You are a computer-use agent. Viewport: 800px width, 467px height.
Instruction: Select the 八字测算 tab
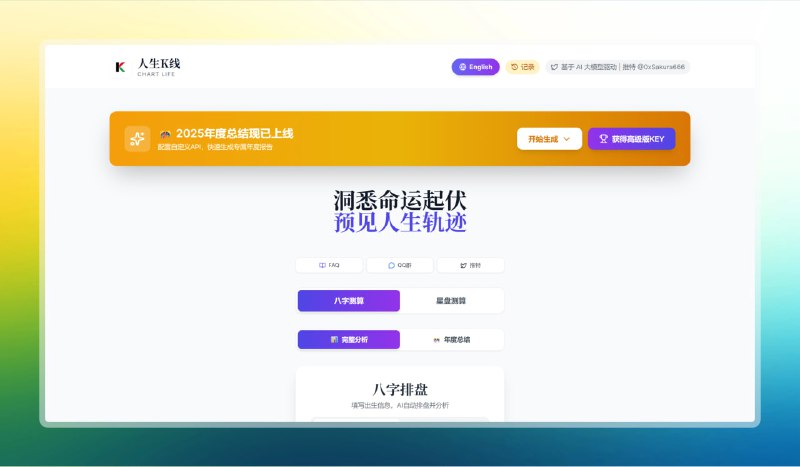[349, 301]
